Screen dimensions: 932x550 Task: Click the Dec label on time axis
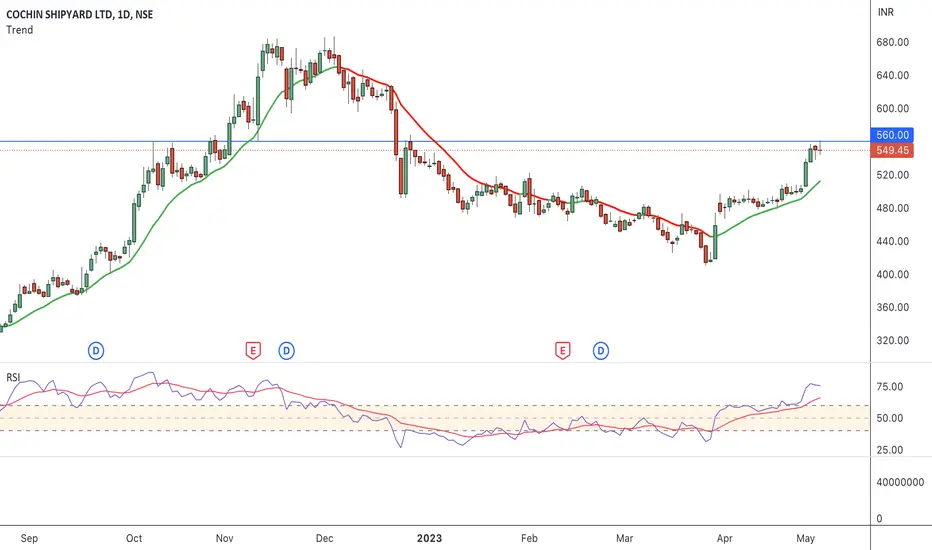(x=324, y=538)
